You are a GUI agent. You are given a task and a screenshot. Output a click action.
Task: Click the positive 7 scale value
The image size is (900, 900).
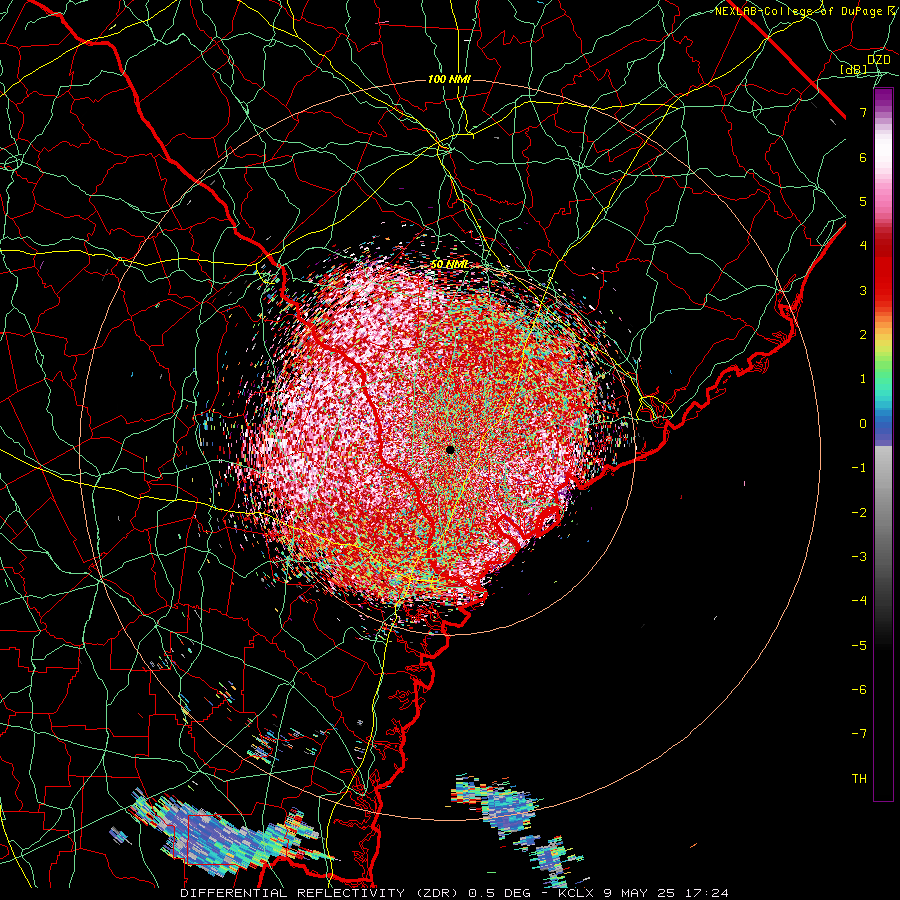tap(863, 112)
